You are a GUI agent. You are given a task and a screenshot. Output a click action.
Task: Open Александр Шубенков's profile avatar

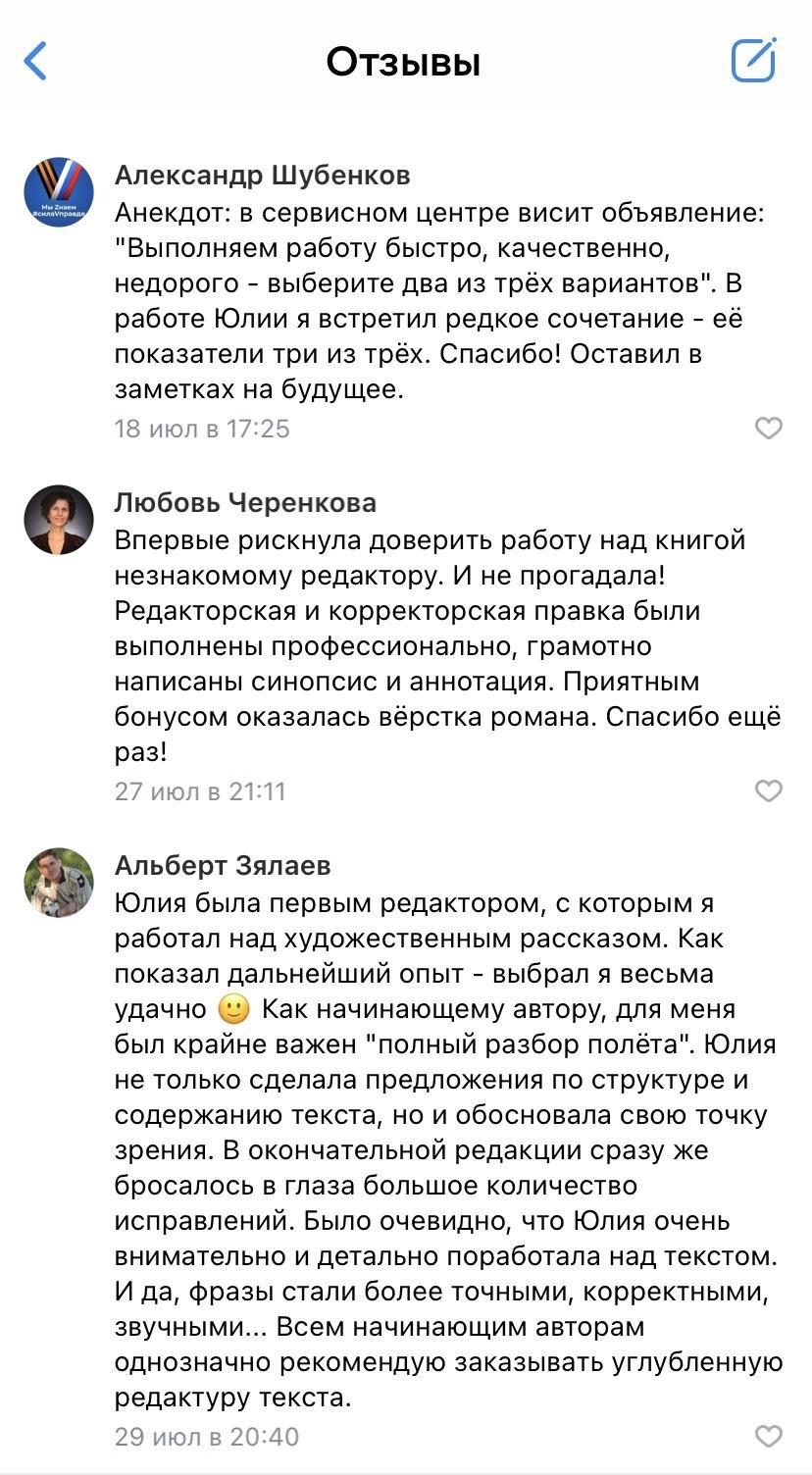[59, 193]
